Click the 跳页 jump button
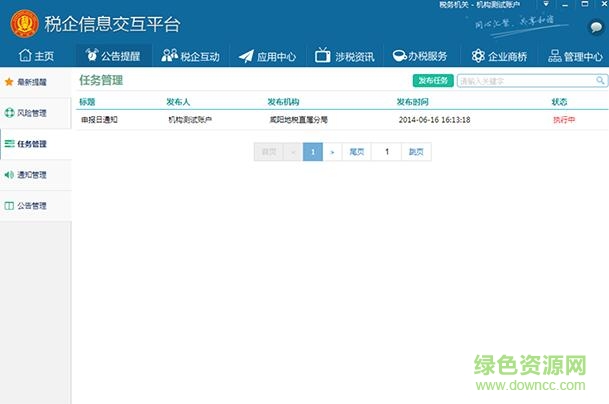The image size is (609, 404). [x=416, y=152]
